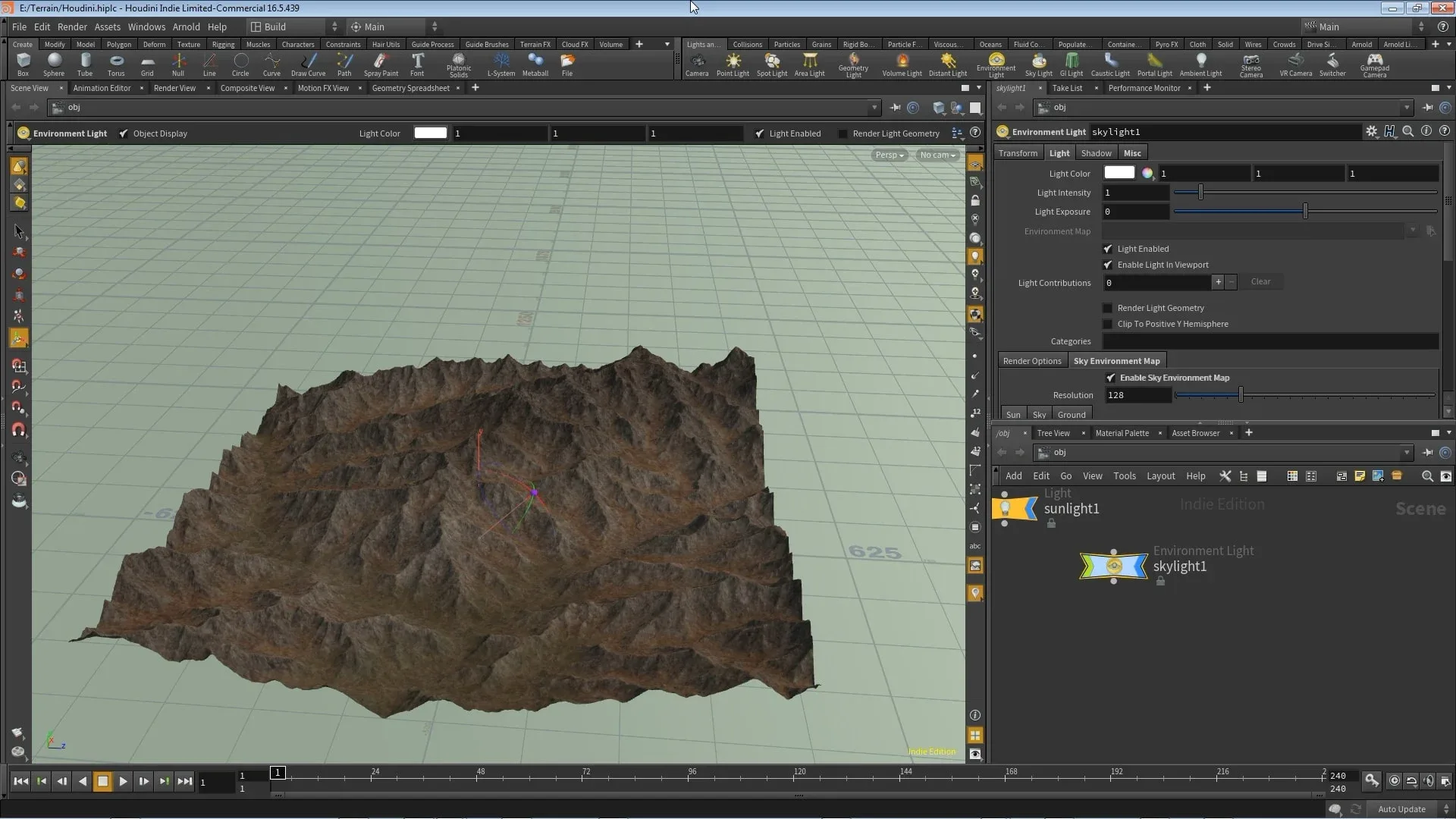Click the Clear button in Light Contributions
The height and width of the screenshot is (819, 1456).
point(1261,282)
